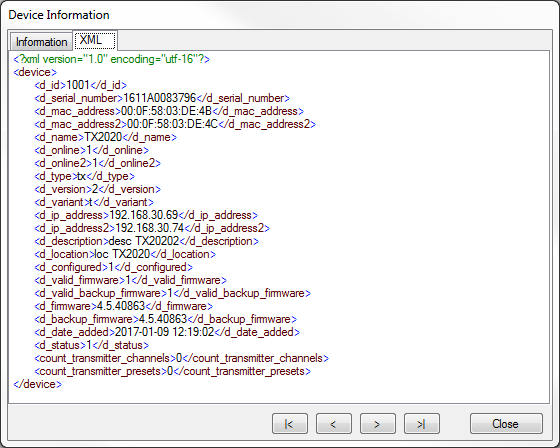Viewport: 560px width, 448px height.
Task: Click the description desc TX20202 line
Action: click(x=146, y=241)
